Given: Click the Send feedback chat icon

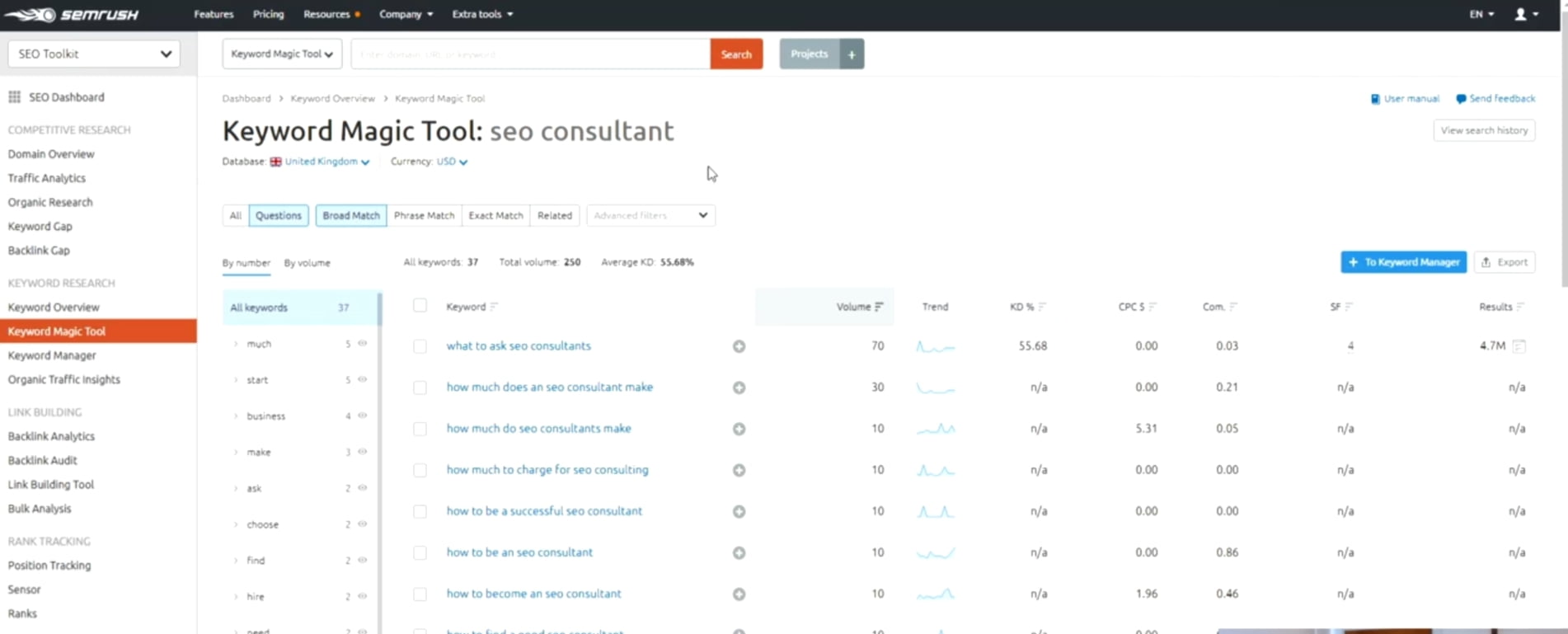Looking at the screenshot, I should click(x=1461, y=99).
